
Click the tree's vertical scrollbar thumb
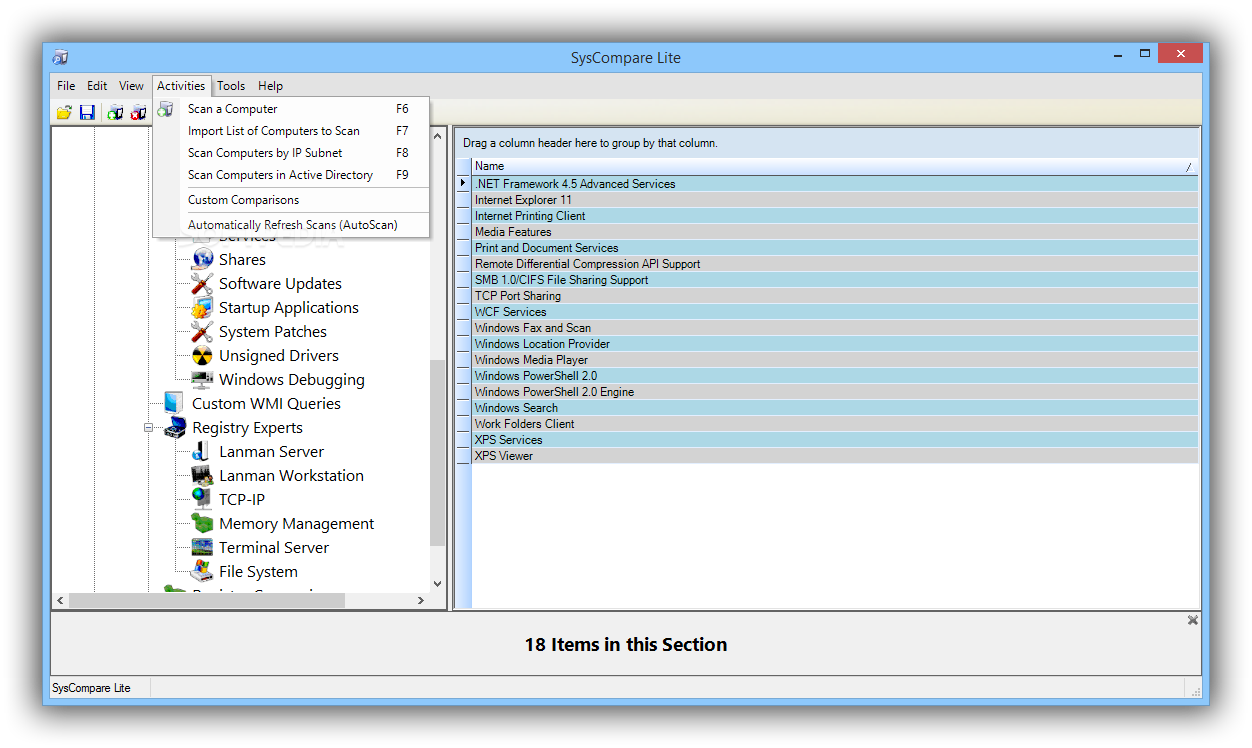pyautogui.click(x=437, y=452)
